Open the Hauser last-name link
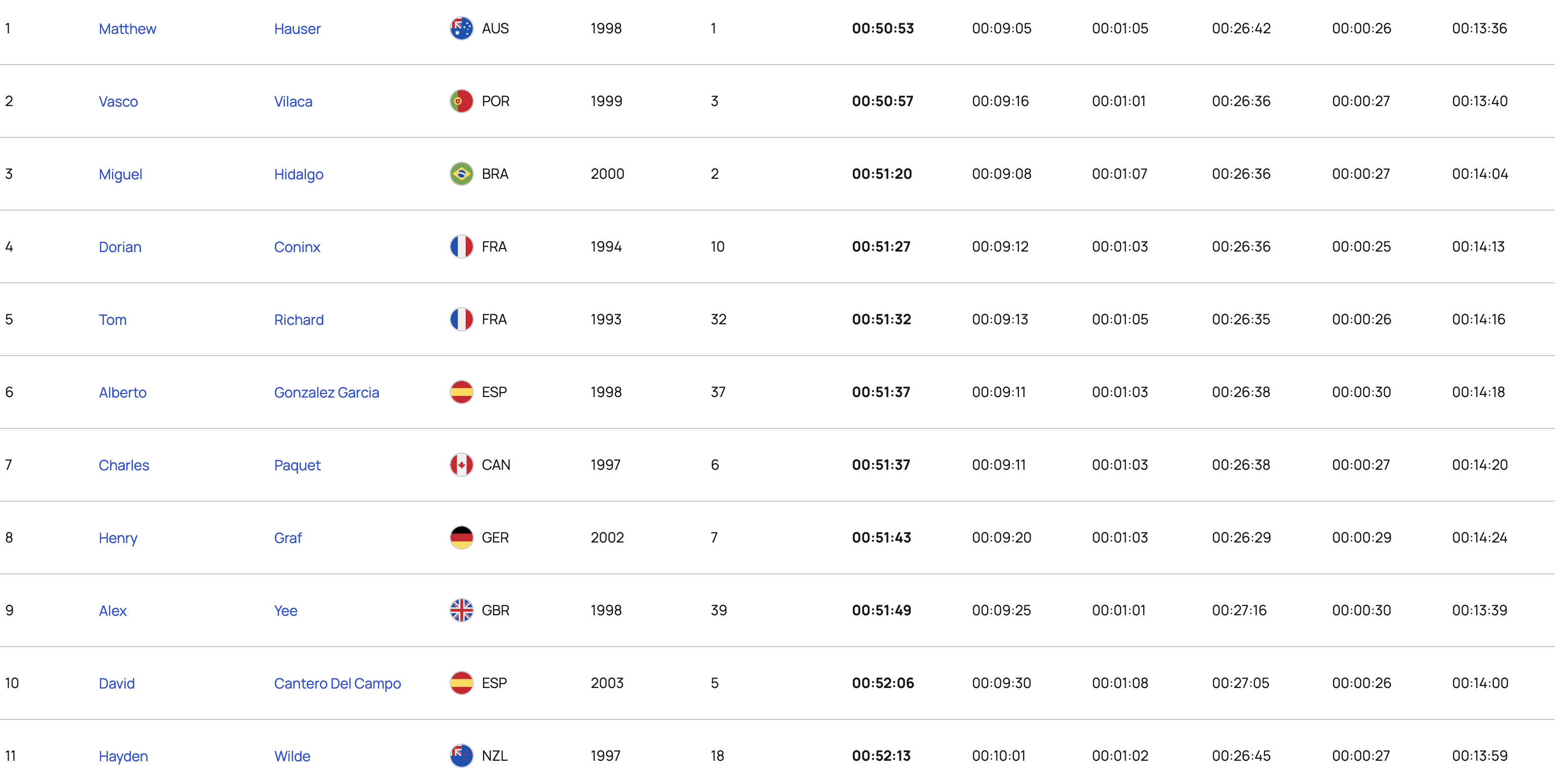This screenshot has width=1555, height=784. tap(297, 28)
